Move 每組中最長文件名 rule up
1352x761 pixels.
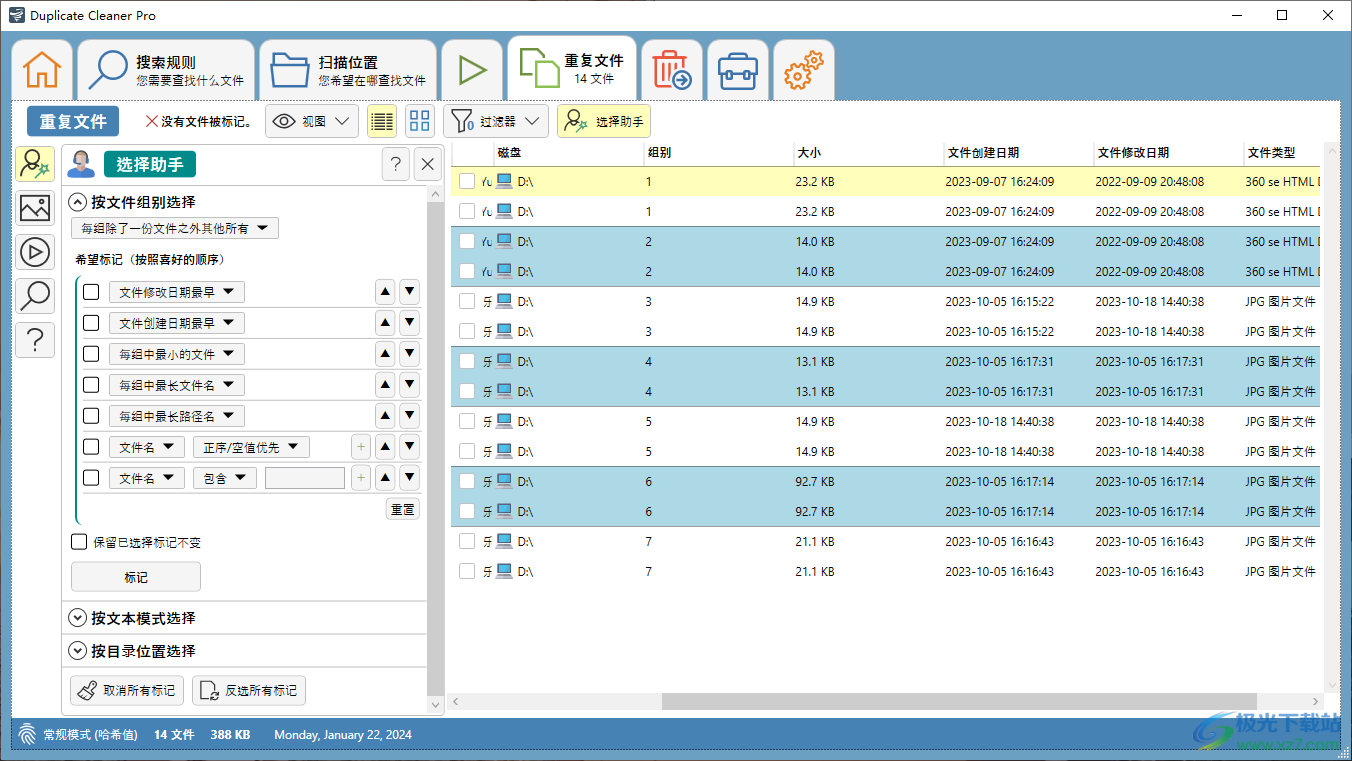tap(385, 385)
